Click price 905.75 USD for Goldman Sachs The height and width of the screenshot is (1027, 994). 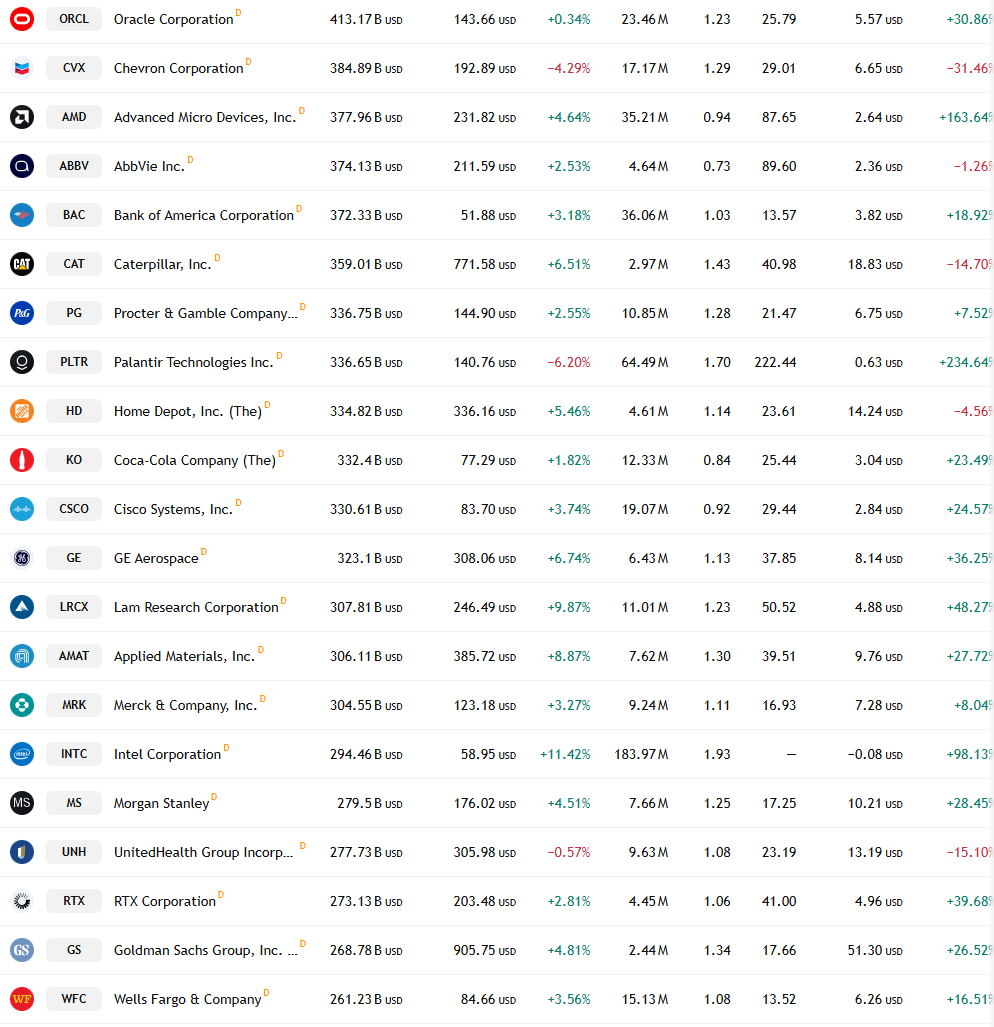485,950
